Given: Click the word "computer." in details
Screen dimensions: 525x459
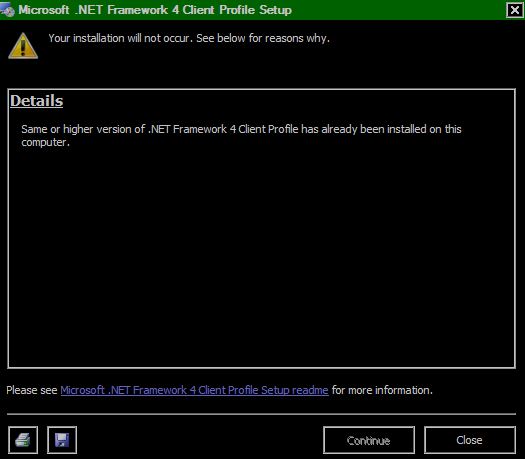Looking at the screenshot, I should [46, 142].
